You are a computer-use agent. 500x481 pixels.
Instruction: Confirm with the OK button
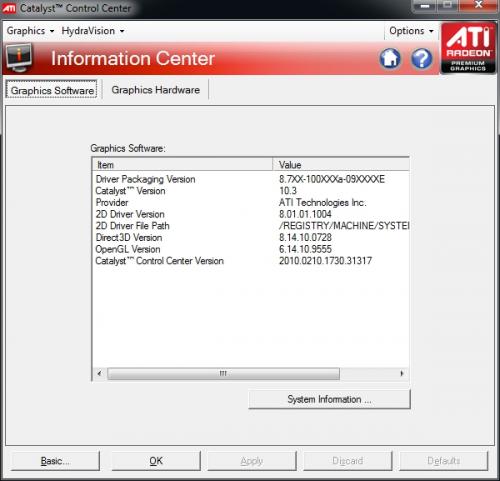156,461
